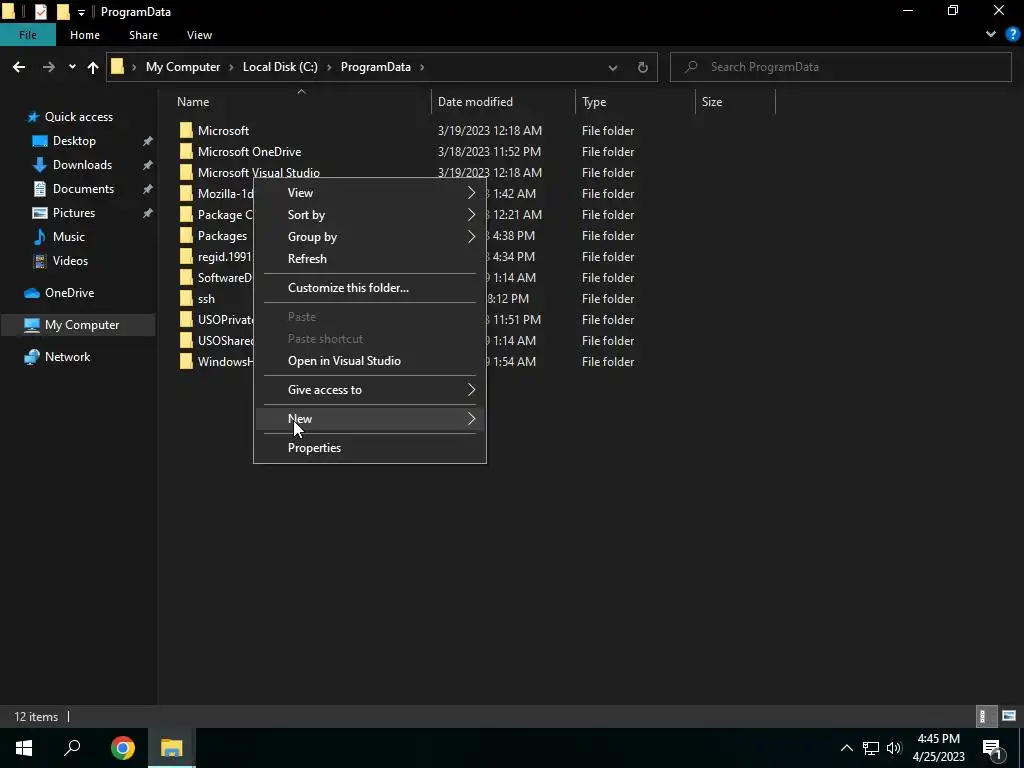
Task: Click the Back navigation arrow
Action: [19, 67]
